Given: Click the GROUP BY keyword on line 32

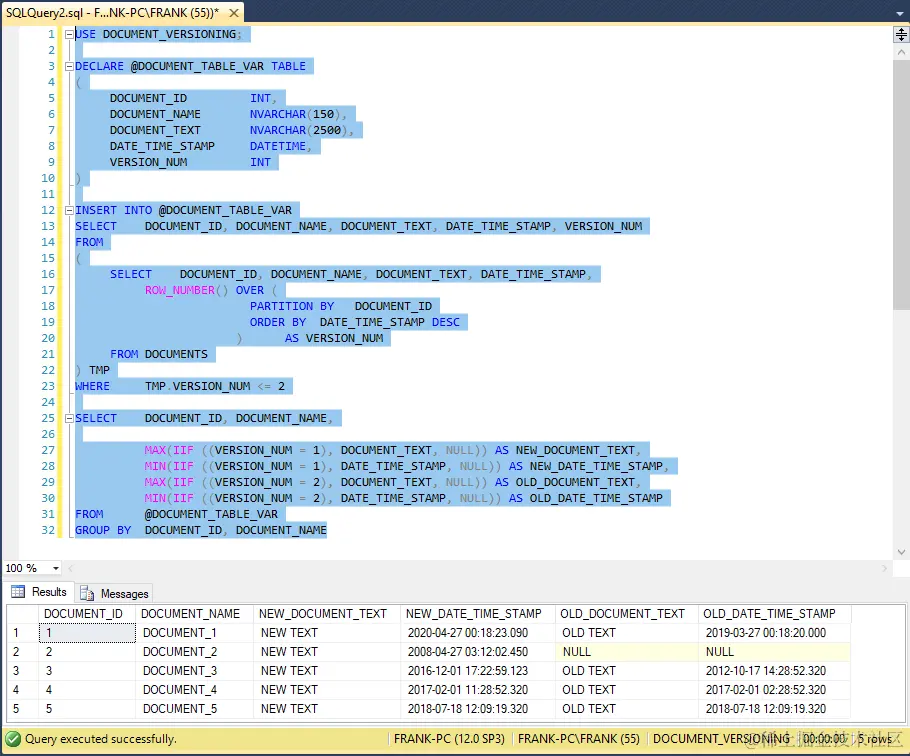Looking at the screenshot, I should [103, 530].
